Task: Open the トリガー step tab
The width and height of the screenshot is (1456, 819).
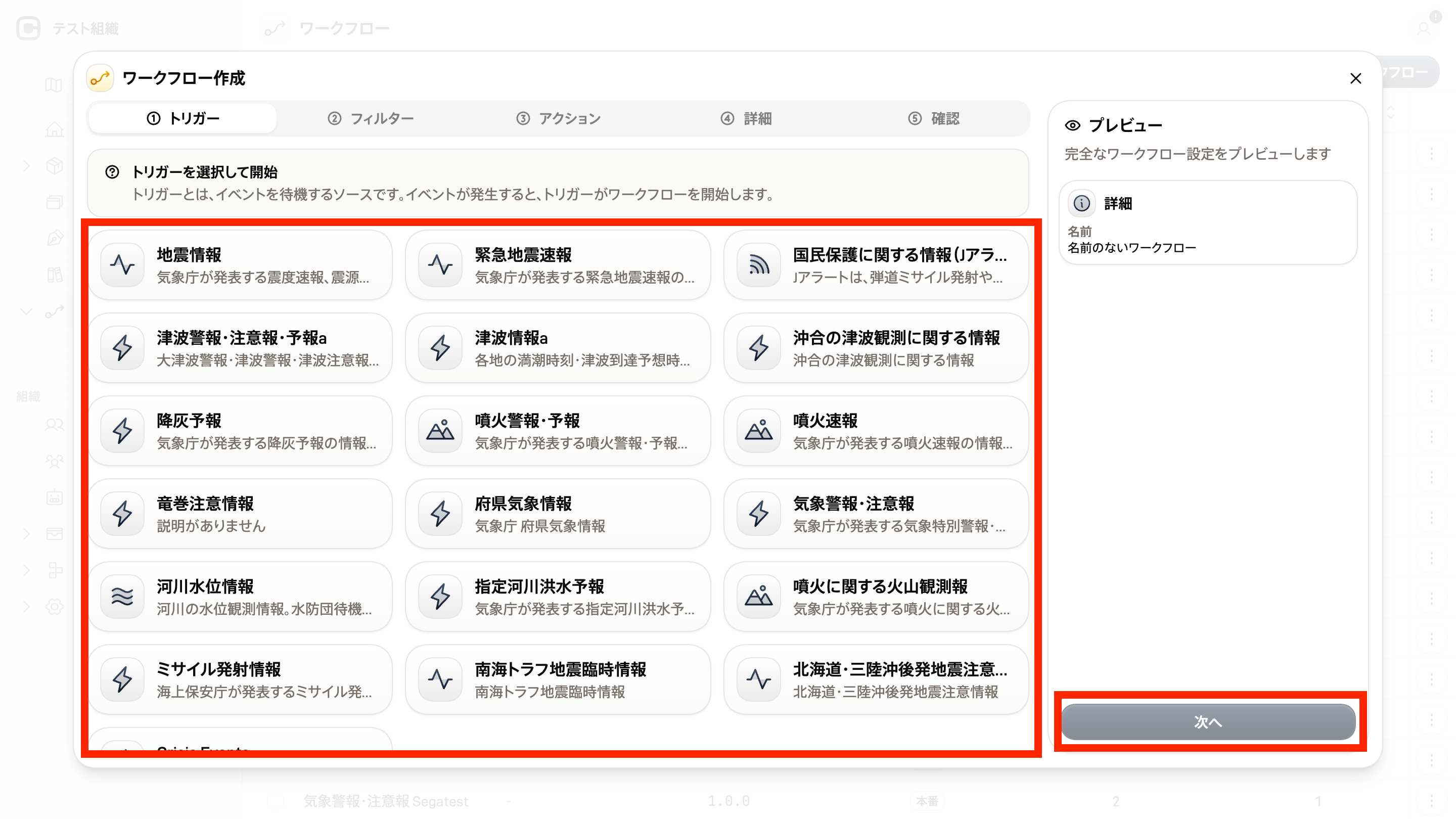Action: [x=183, y=118]
